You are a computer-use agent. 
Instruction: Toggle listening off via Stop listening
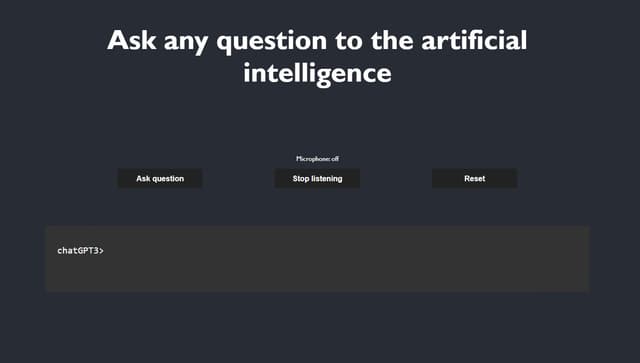coord(317,178)
